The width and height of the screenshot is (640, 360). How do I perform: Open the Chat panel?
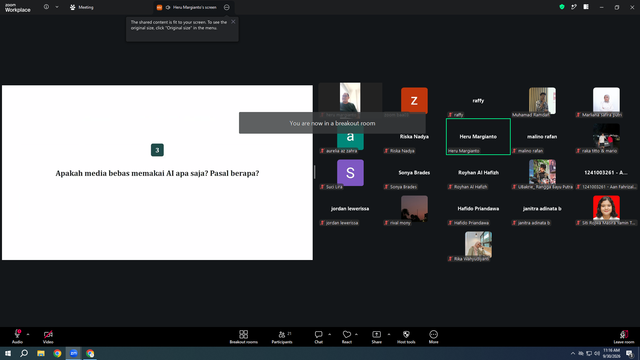[318, 337]
